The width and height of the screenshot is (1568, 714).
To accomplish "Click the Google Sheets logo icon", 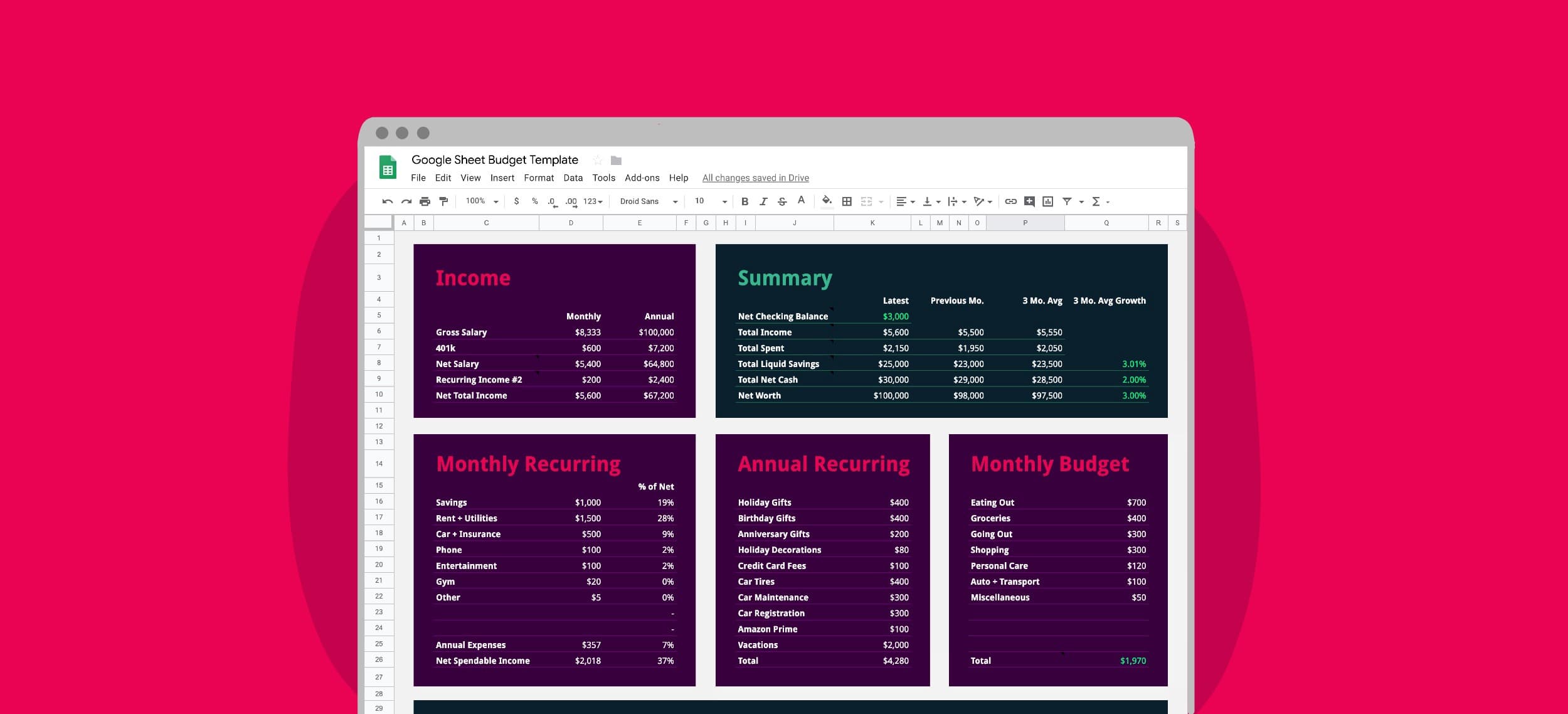I will point(388,168).
